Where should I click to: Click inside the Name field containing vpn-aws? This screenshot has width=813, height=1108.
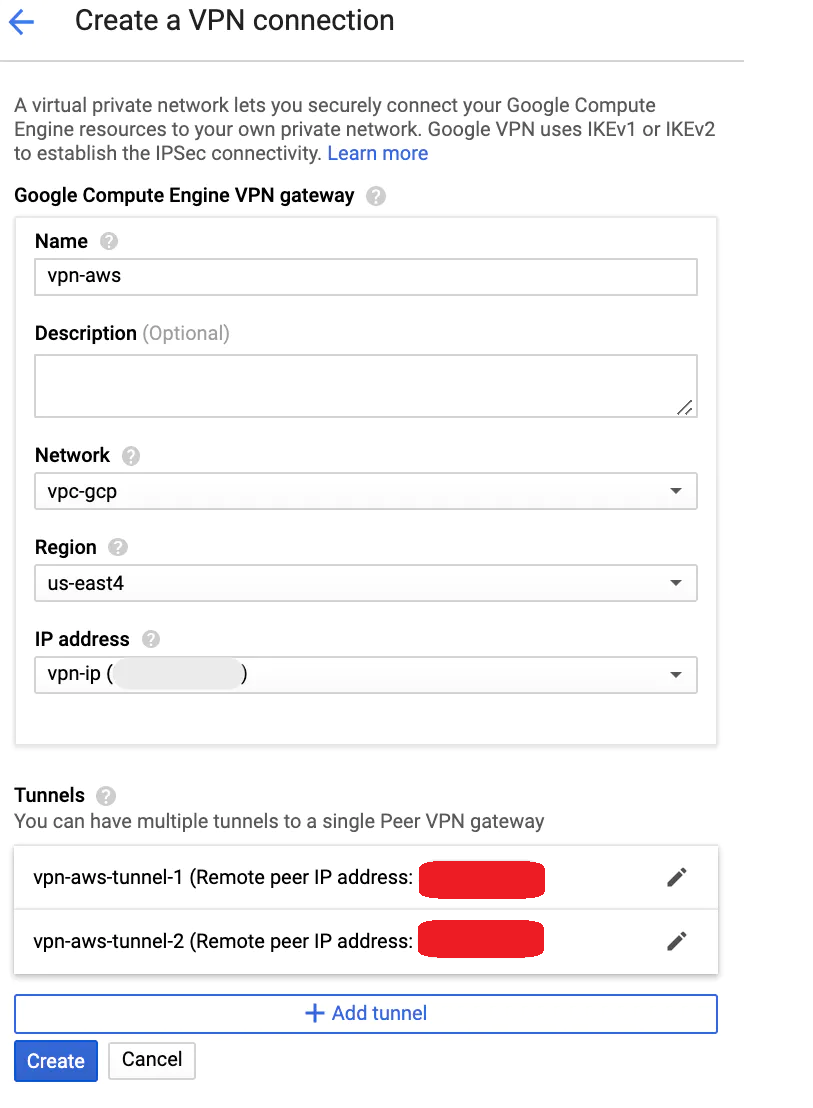pos(366,276)
